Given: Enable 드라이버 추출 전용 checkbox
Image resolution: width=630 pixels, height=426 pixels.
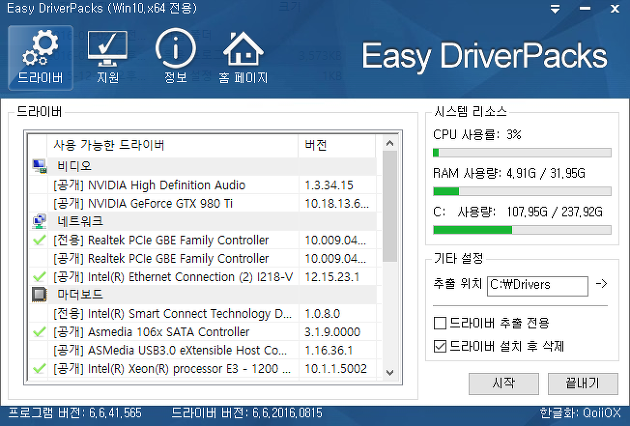Looking at the screenshot, I should pos(440,323).
